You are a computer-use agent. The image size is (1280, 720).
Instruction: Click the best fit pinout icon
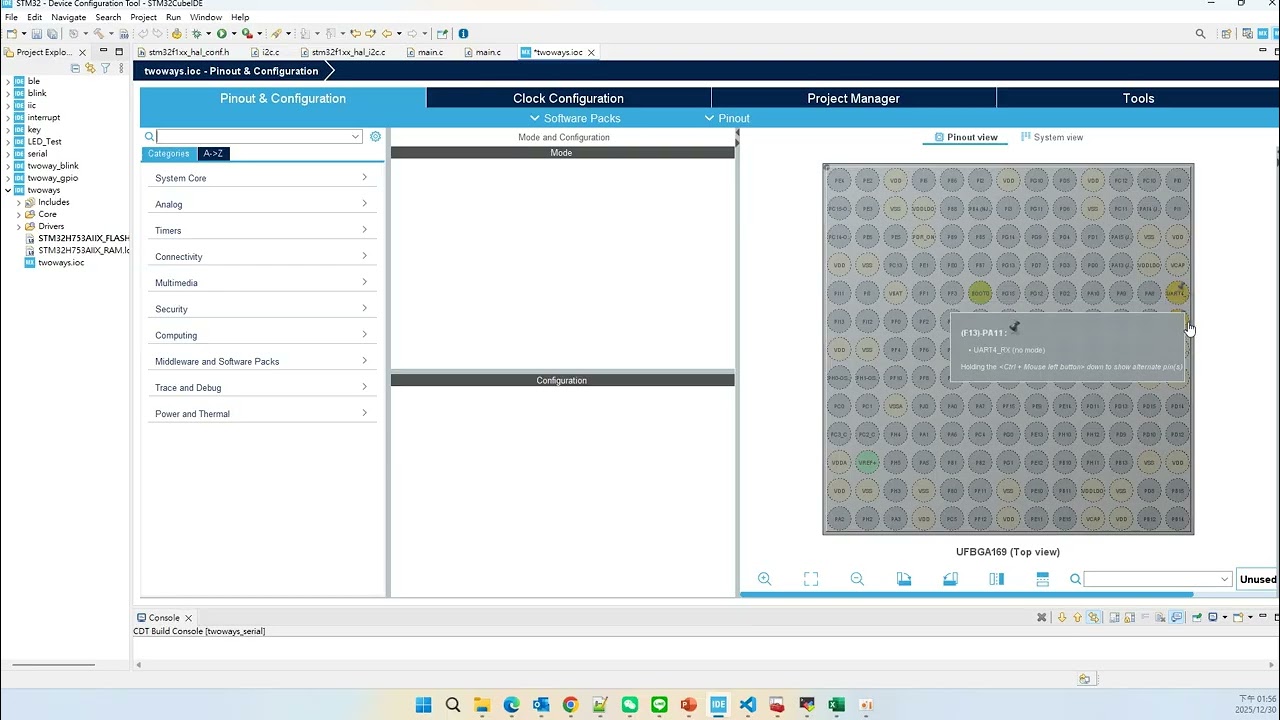coord(811,579)
